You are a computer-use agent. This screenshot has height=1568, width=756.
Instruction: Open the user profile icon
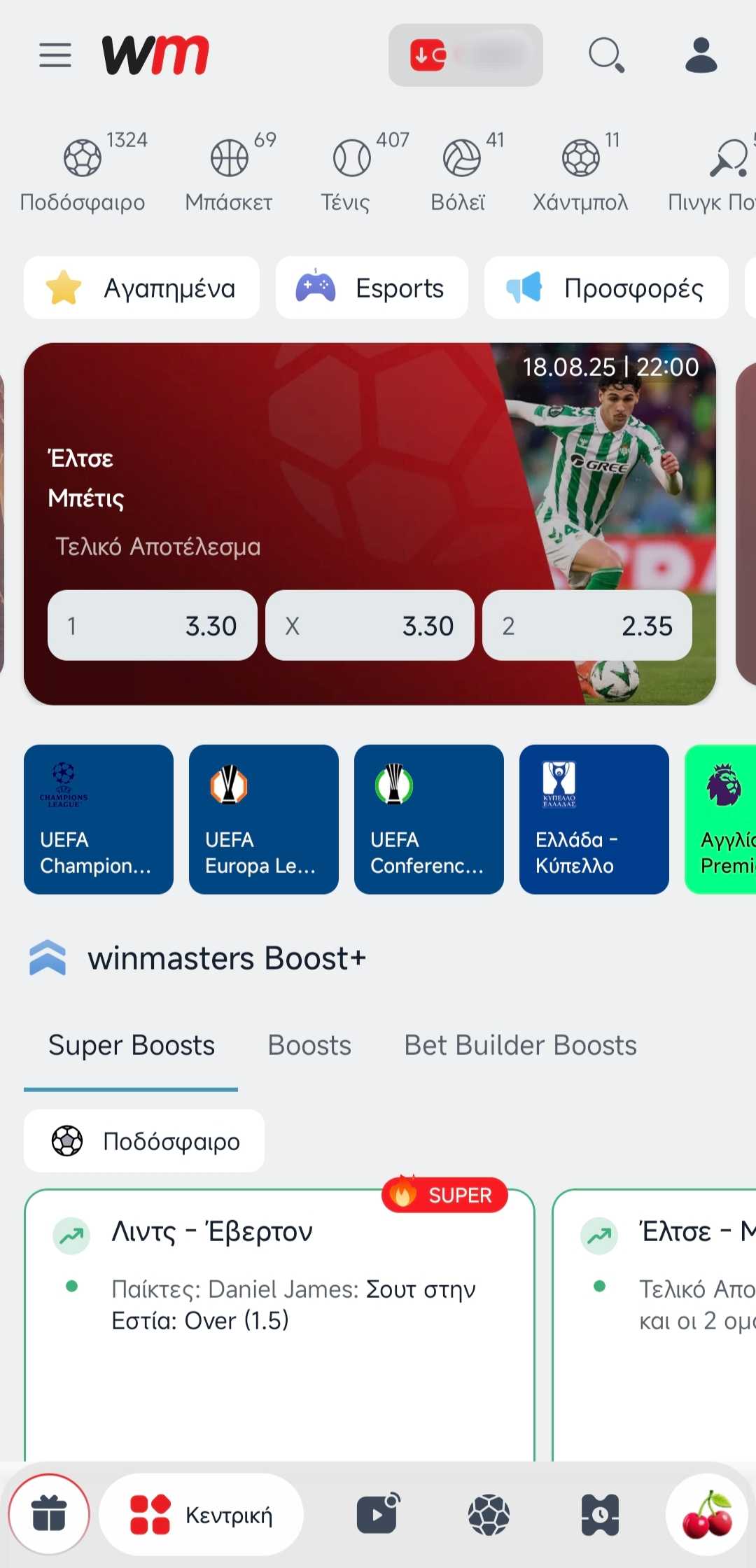tap(701, 55)
